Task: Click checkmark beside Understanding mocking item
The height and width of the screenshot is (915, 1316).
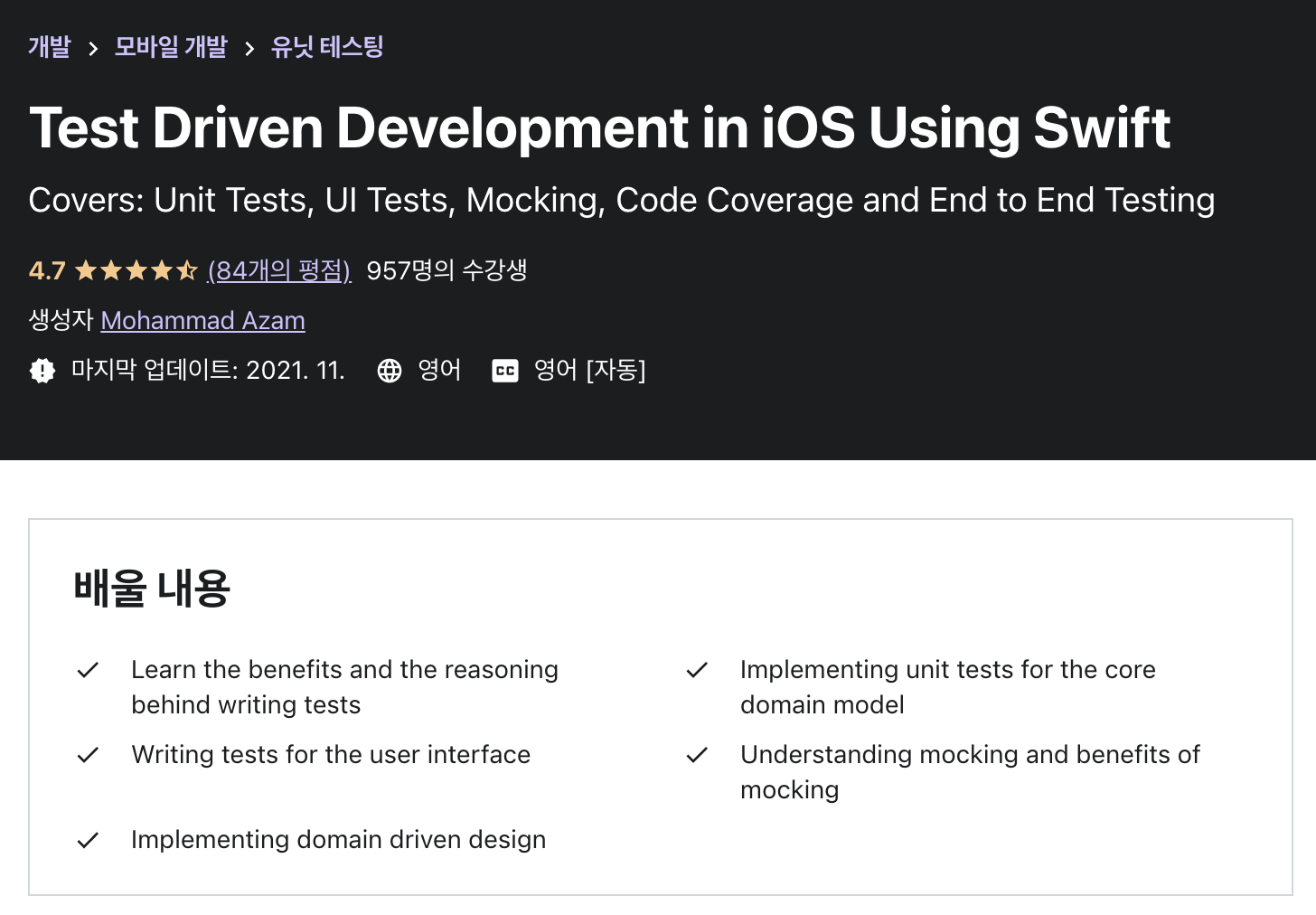Action: click(697, 755)
